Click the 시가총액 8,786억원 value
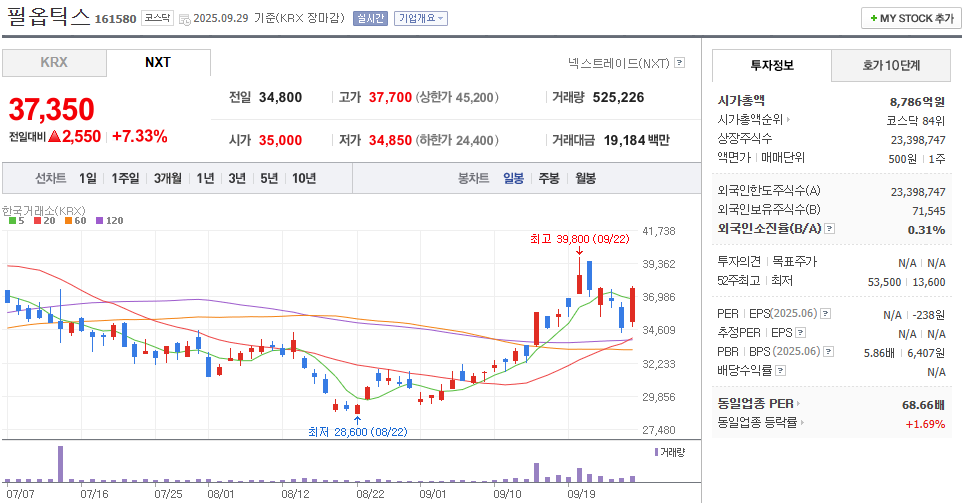Viewport: 967px width, 503px height. tap(917, 102)
